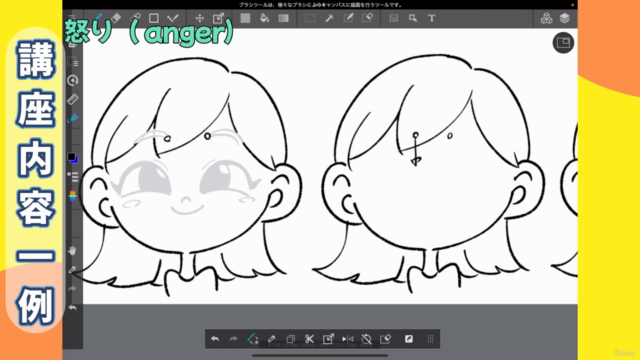Select the Fill rectangle tool
The width and height of the screenshot is (640, 360).
[245, 18]
